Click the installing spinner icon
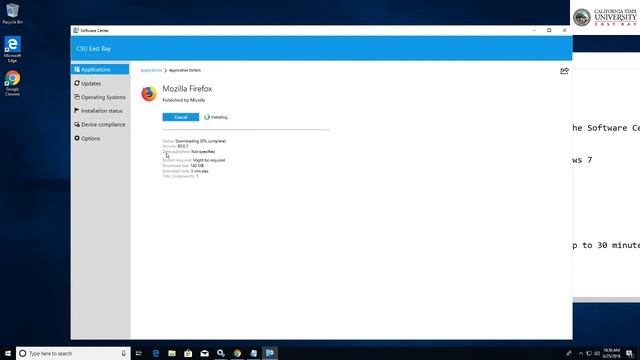This screenshot has height=360, width=640. click(x=207, y=117)
